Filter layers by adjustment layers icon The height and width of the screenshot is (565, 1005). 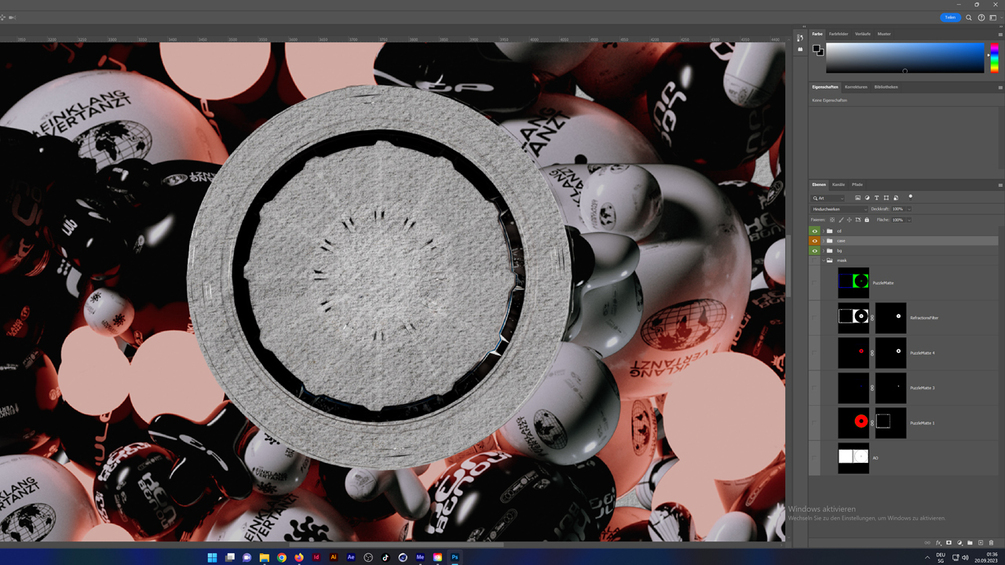pyautogui.click(x=867, y=198)
